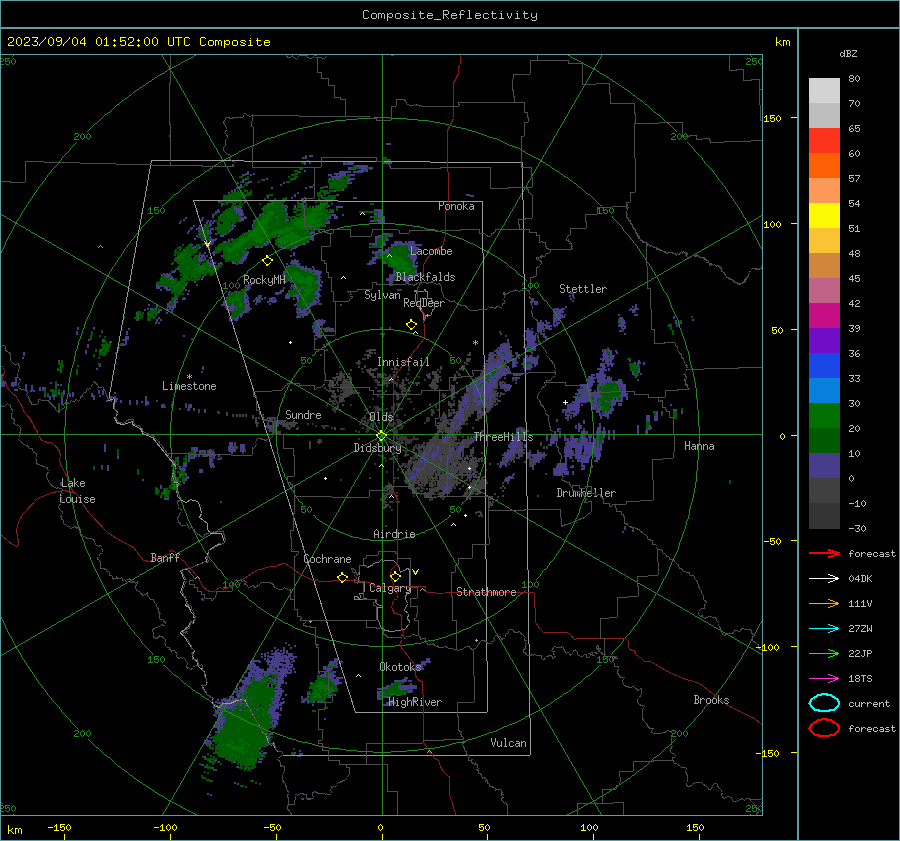Pick the magenta 42 dBZ color swatch

click(824, 315)
